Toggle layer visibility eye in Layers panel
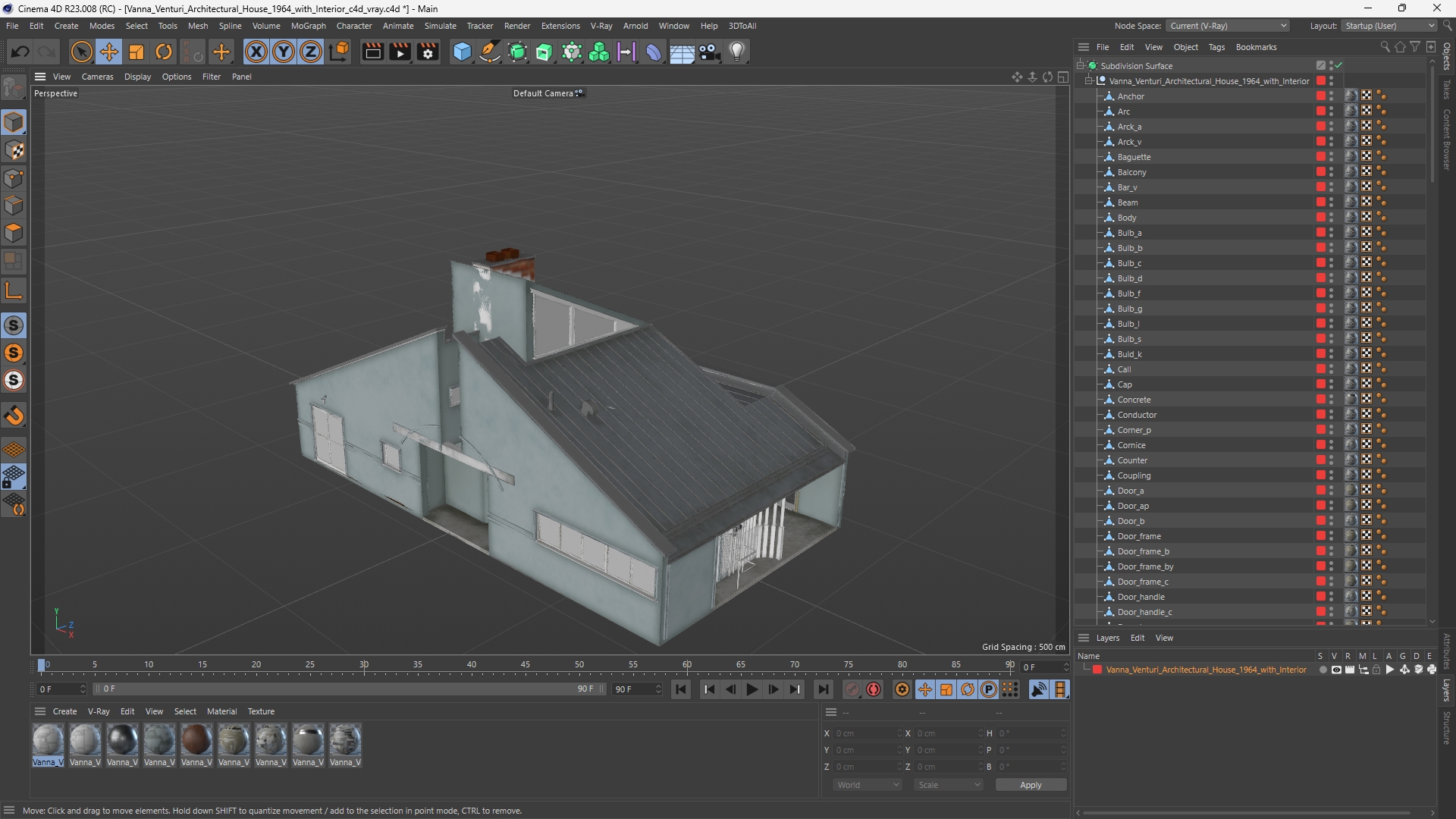The height and width of the screenshot is (819, 1456). tap(1336, 670)
